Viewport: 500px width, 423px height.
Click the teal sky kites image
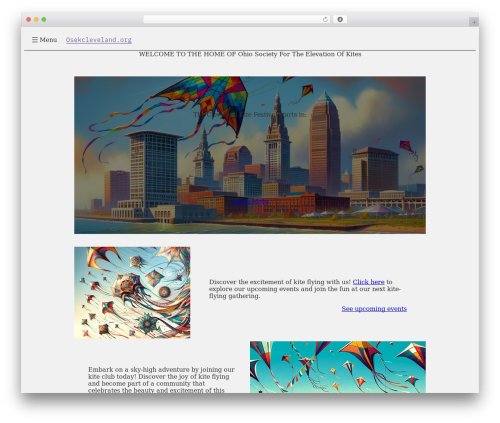click(338, 367)
